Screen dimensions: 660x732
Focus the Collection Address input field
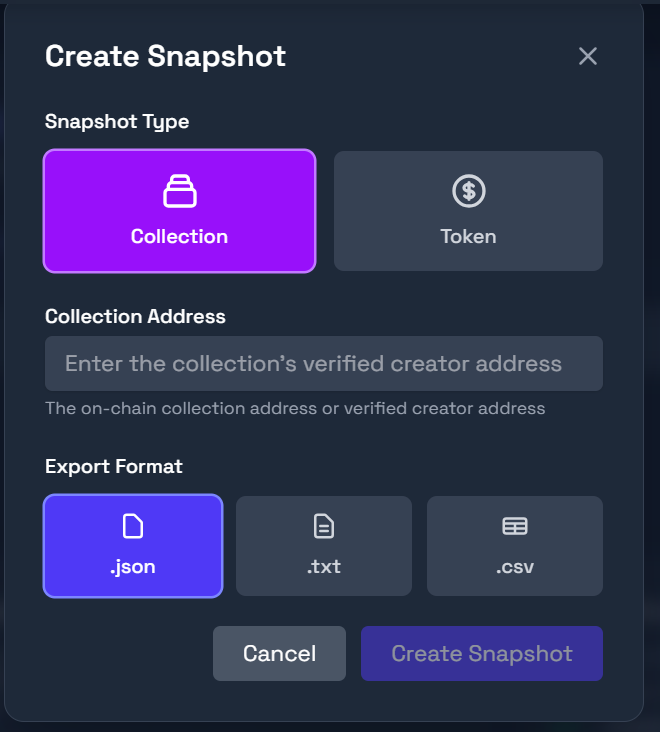pyautogui.click(x=324, y=363)
